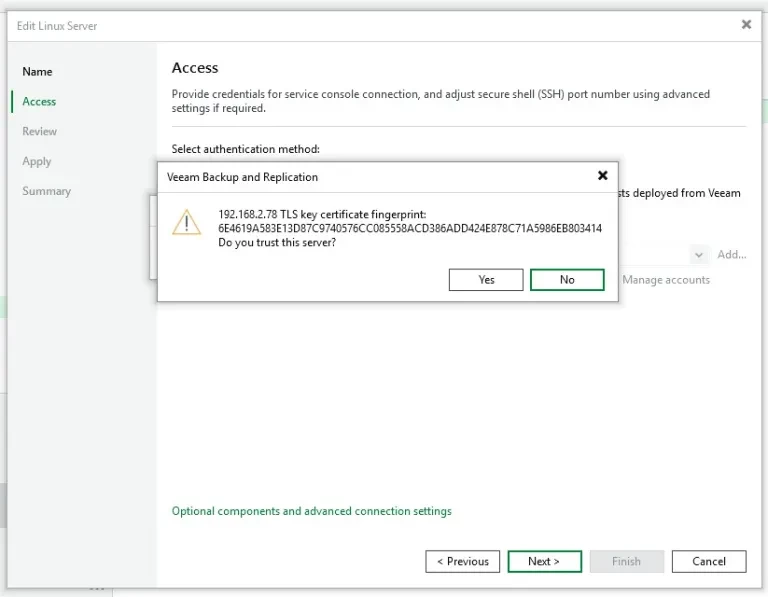Image resolution: width=768 pixels, height=597 pixels.
Task: Click Add... next to credentials
Action: [732, 255]
